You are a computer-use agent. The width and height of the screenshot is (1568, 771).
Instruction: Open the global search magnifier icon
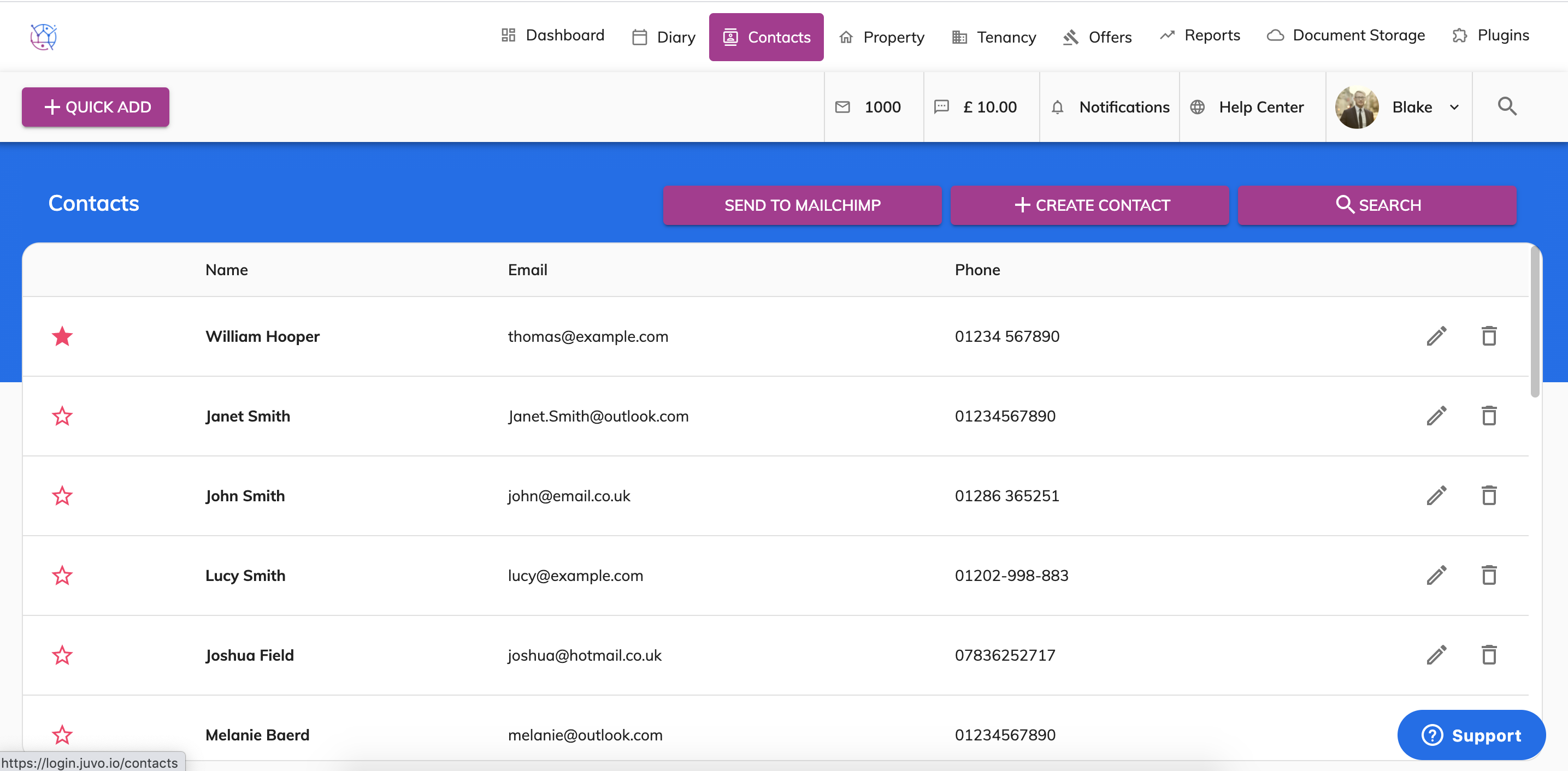1506,106
